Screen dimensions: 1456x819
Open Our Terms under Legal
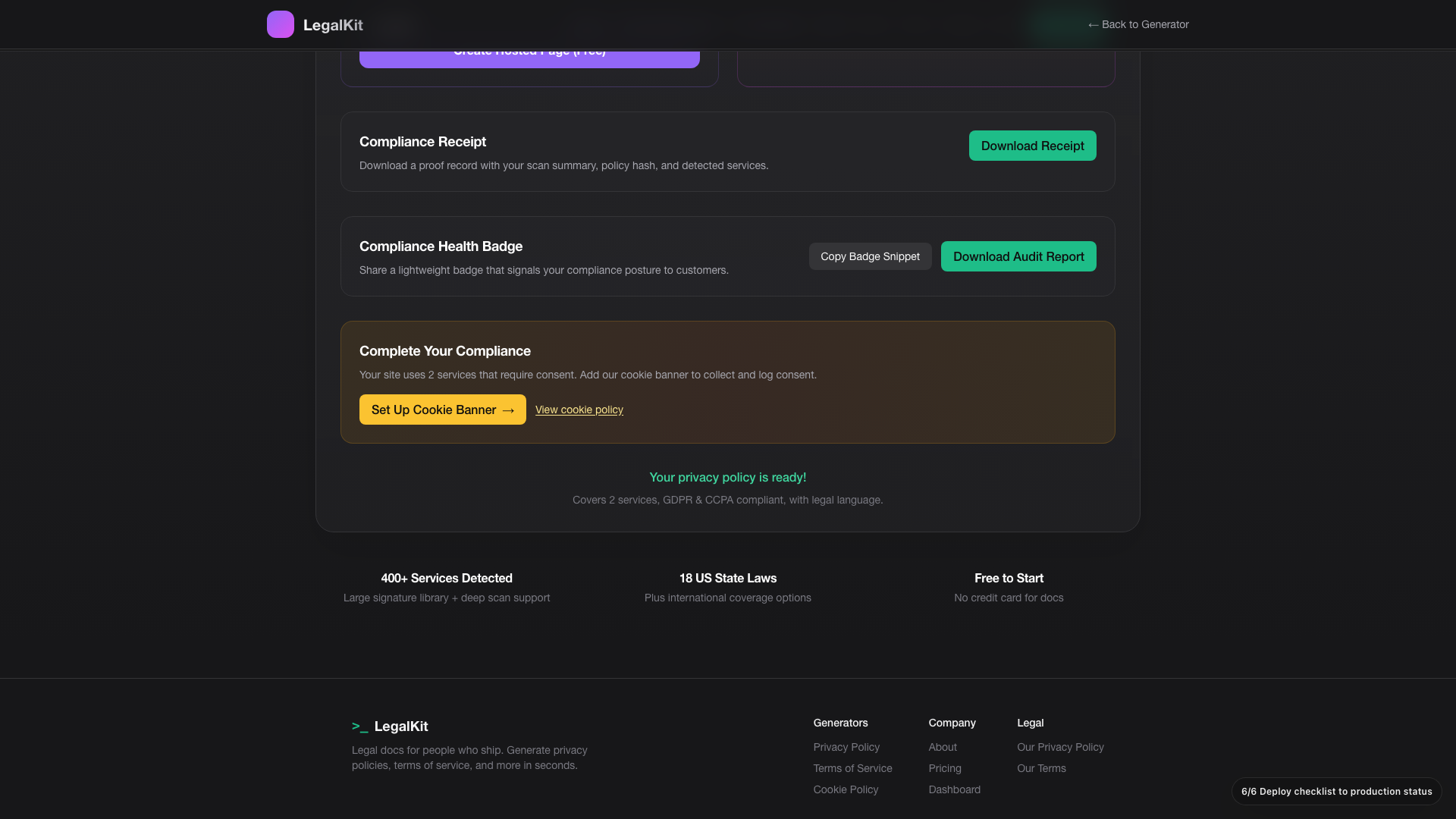1040,768
